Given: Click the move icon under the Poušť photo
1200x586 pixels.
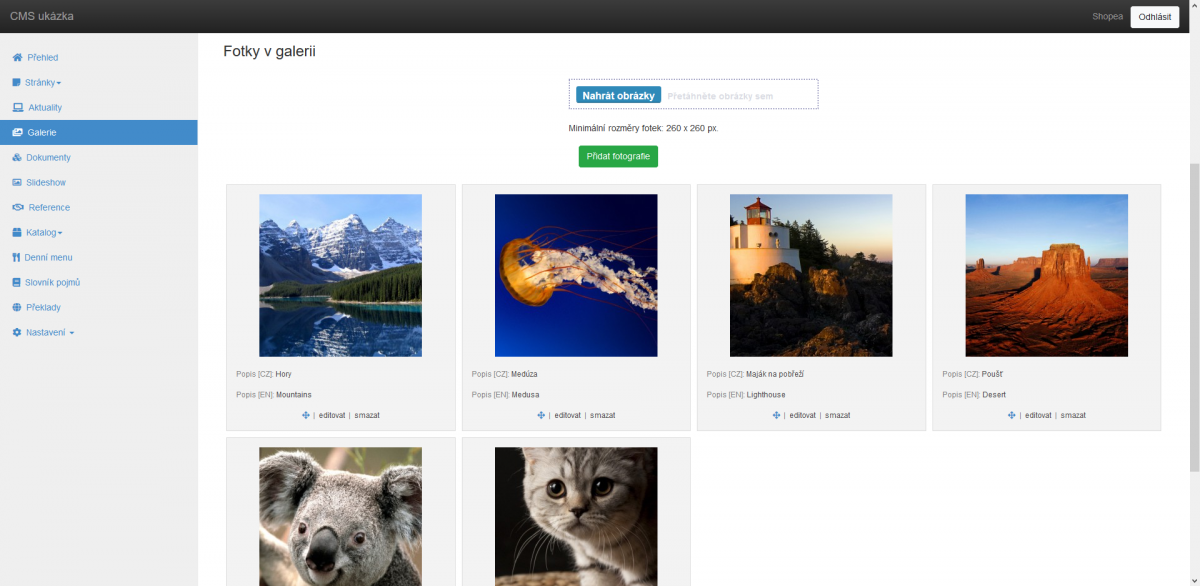Looking at the screenshot, I should [x=1012, y=415].
